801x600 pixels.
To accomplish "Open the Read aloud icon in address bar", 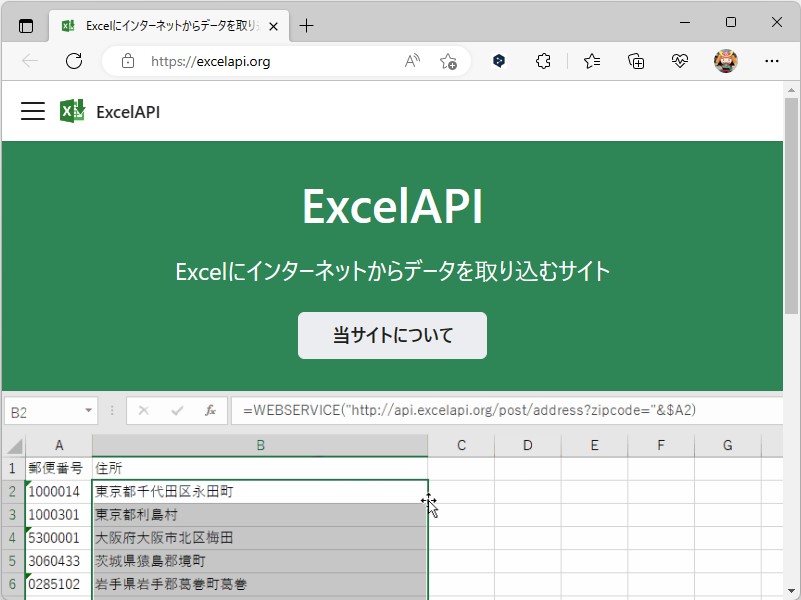I will coord(411,61).
